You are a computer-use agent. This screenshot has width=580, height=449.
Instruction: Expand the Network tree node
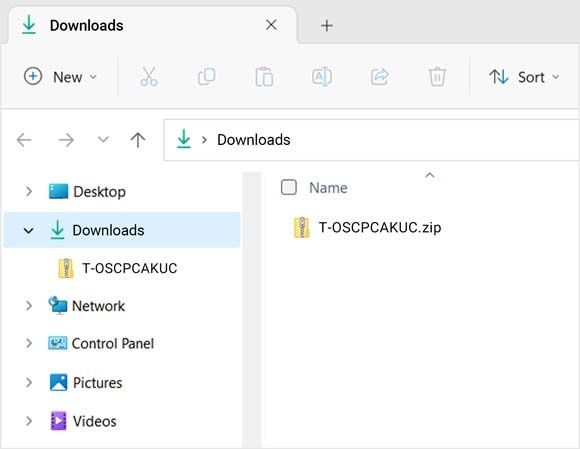click(29, 306)
